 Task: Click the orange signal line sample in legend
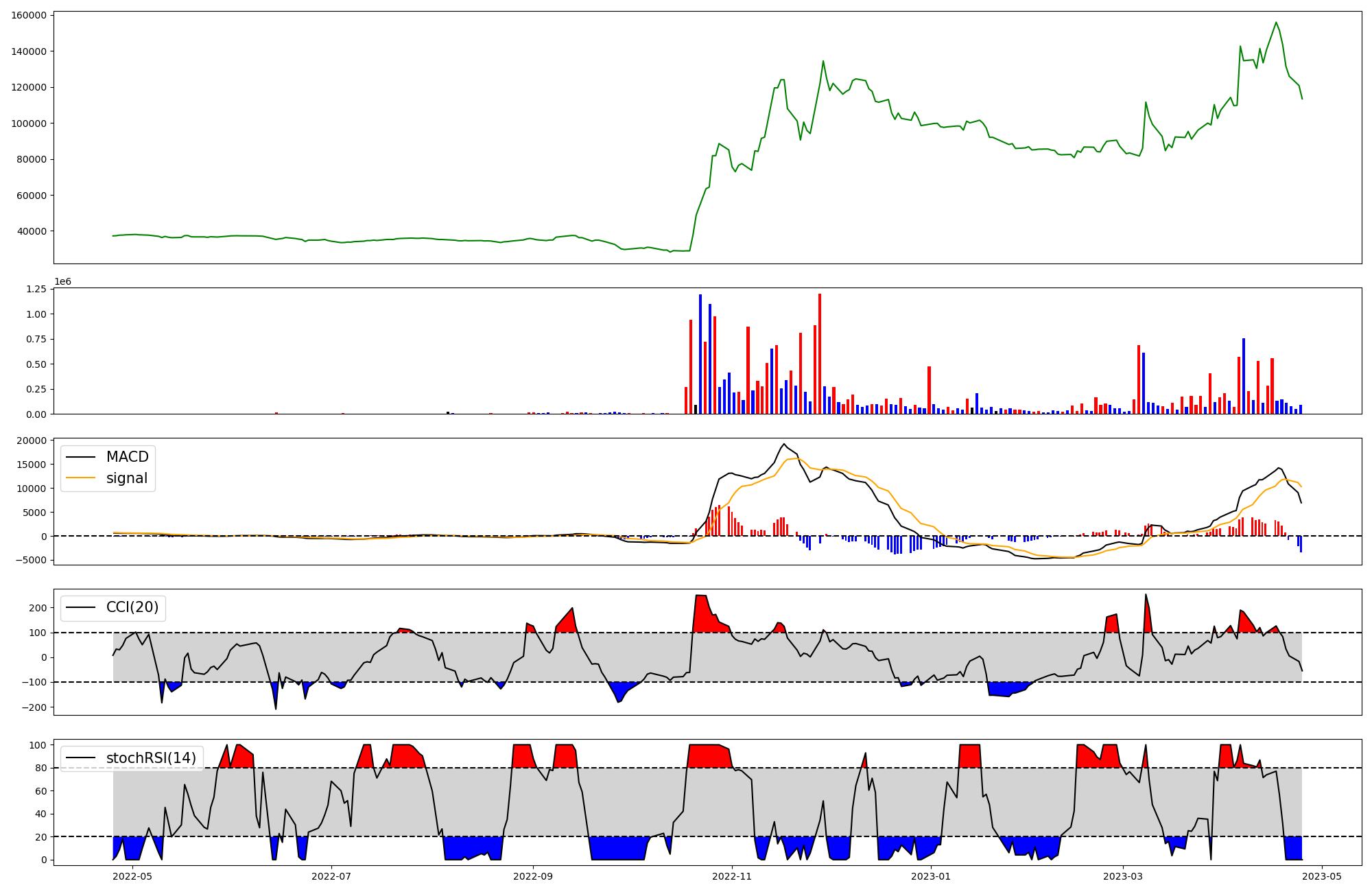[82, 478]
